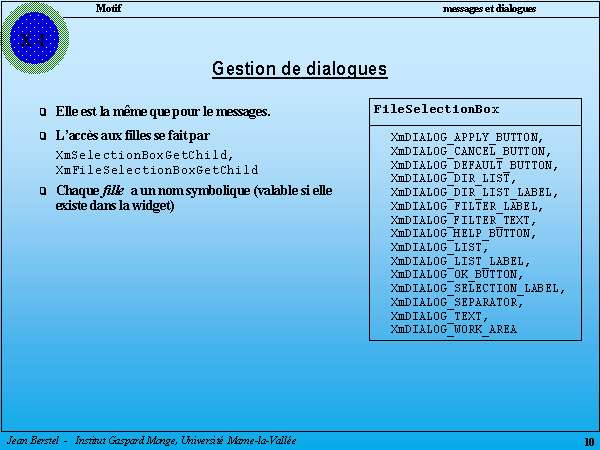Click the bullet beside 'L'accès aux filles'

pos(42,135)
